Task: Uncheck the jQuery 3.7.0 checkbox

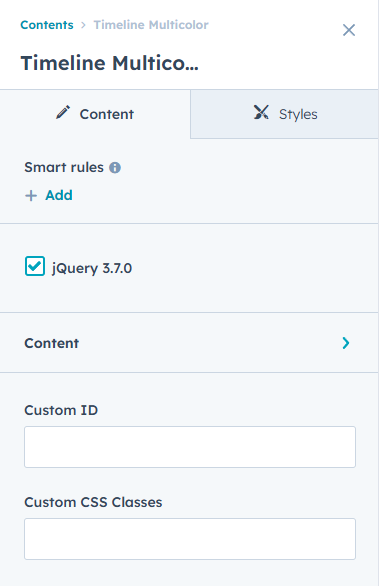Action: point(35,266)
